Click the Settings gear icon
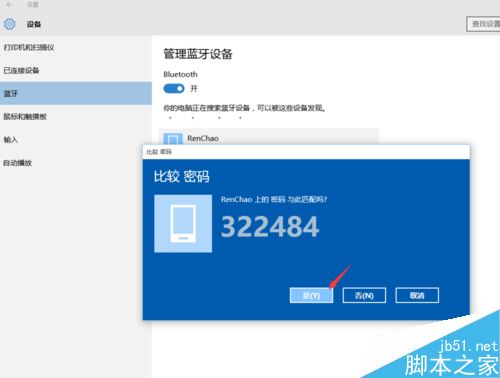Screen dimensions: 500x378 coord(9,24)
